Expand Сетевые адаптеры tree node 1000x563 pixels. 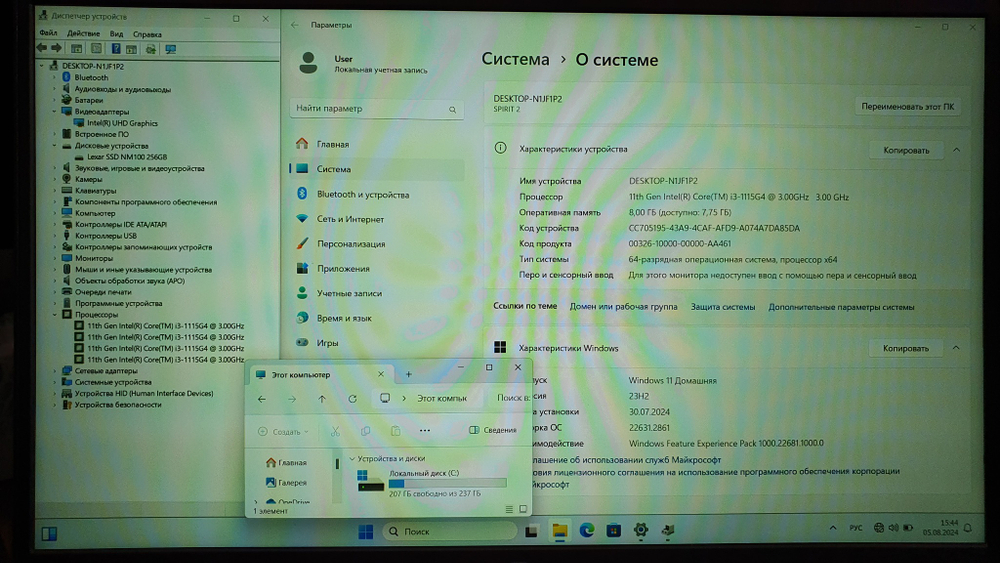pyautogui.click(x=55, y=370)
